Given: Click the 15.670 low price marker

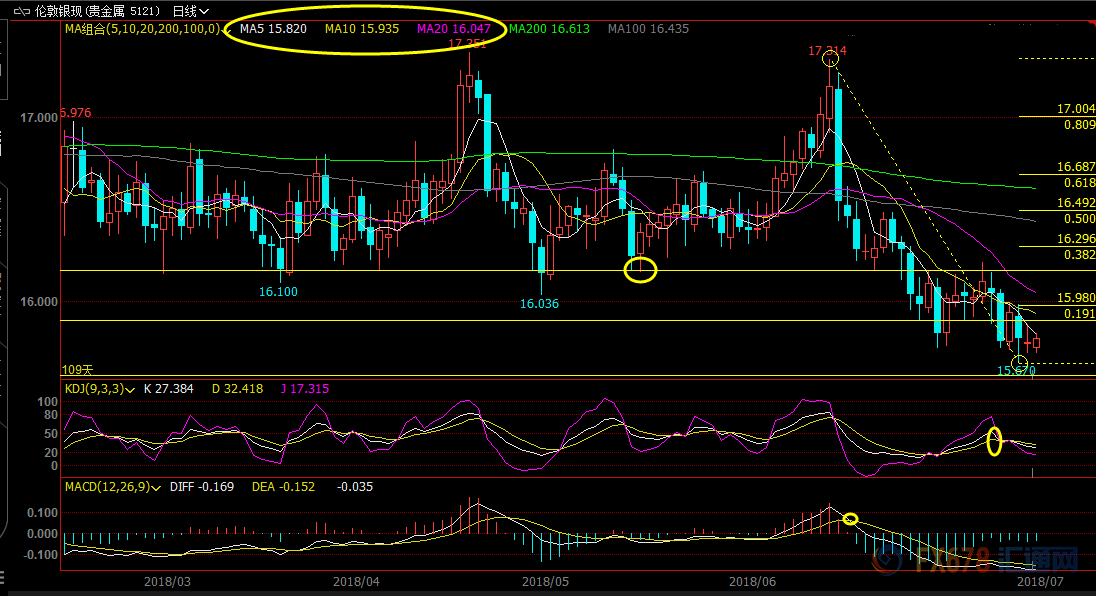Looking at the screenshot, I should (x=1016, y=371).
